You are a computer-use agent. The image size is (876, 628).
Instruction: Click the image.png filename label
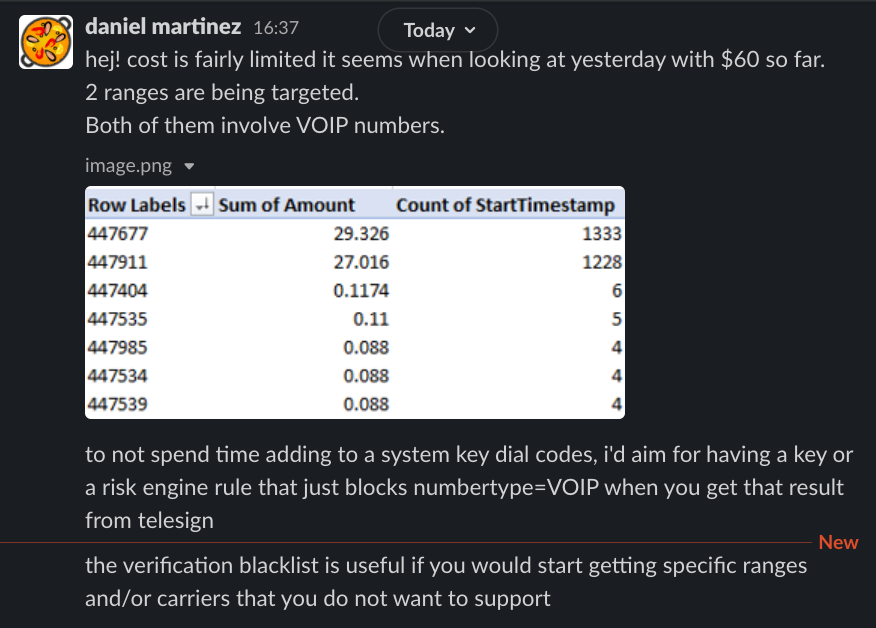point(128,166)
